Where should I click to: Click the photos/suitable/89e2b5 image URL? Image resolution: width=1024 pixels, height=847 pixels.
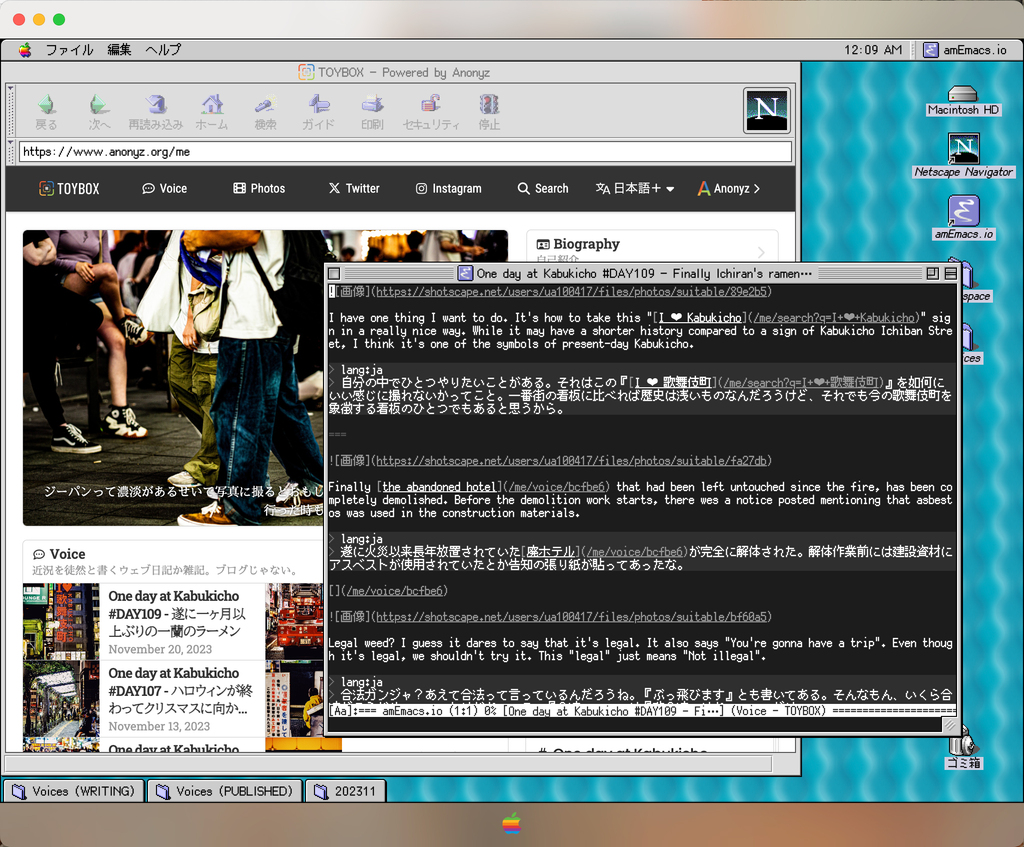(571, 291)
